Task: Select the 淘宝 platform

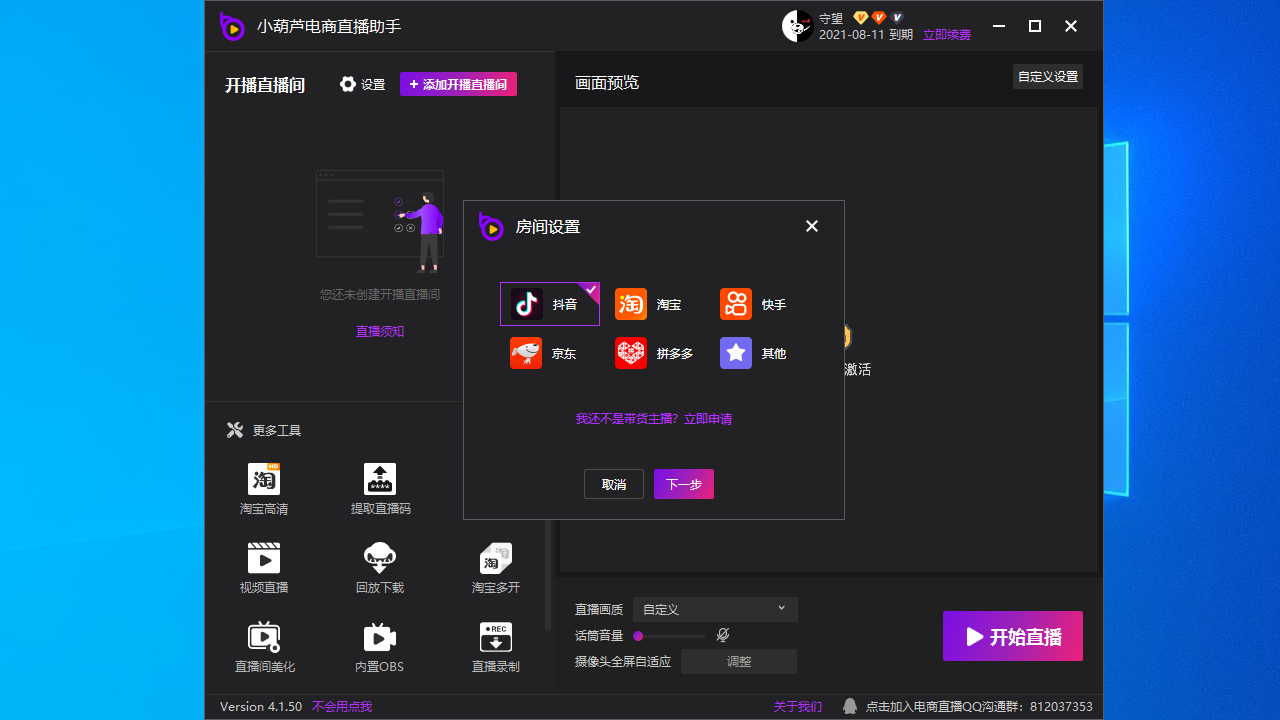Action: 652,304
